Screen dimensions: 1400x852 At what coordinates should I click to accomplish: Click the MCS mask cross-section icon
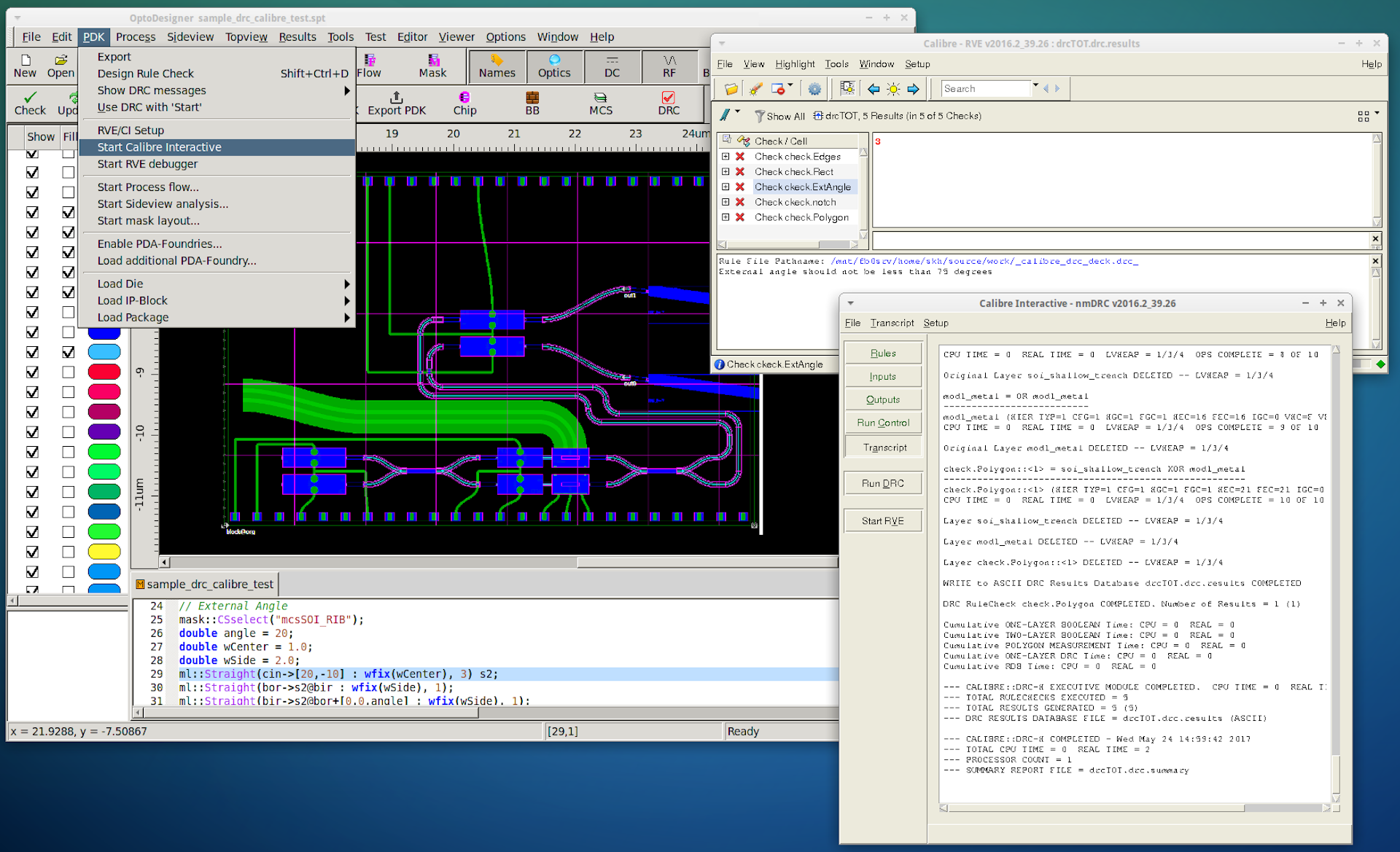click(601, 103)
